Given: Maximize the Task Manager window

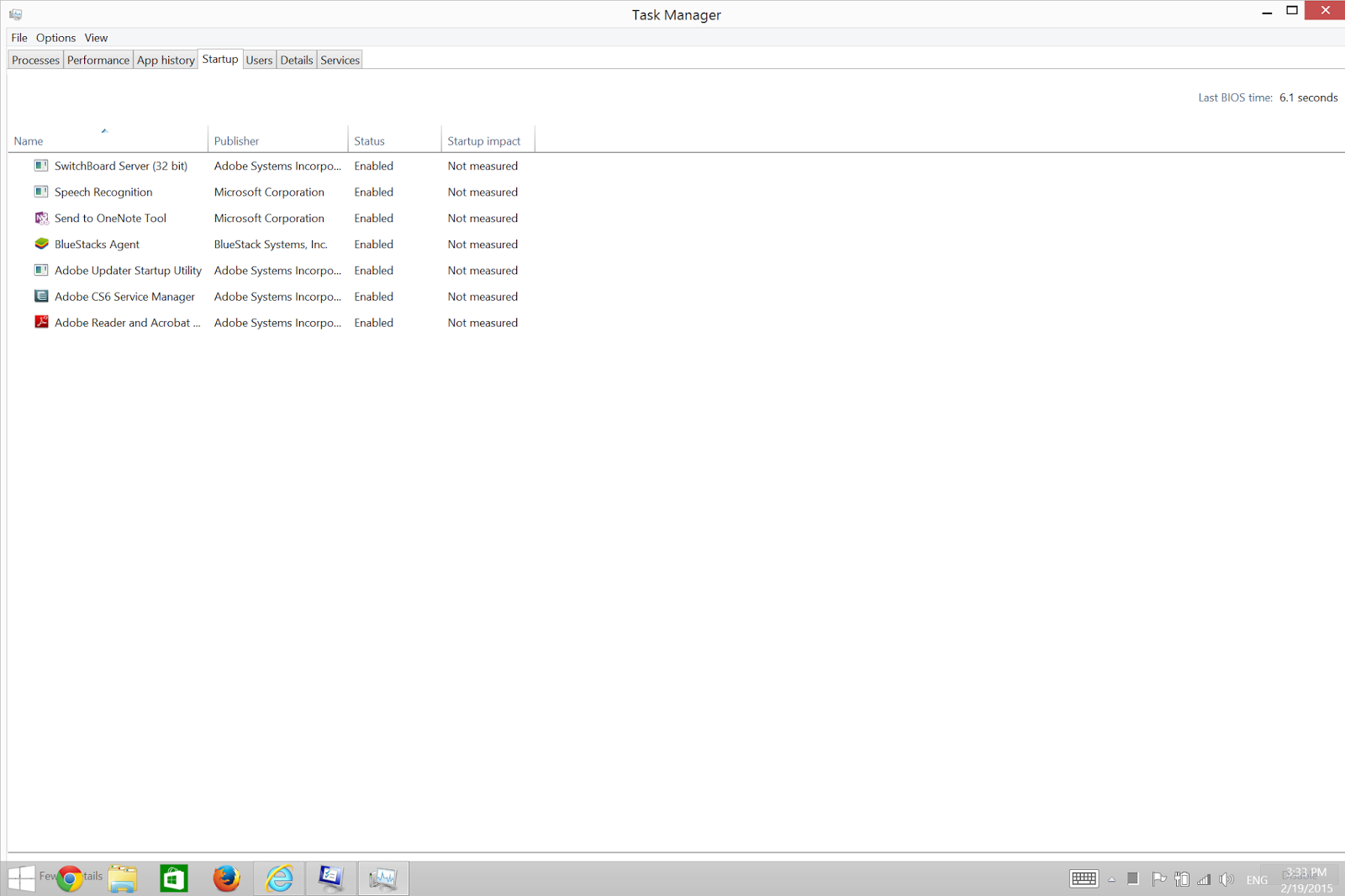Looking at the screenshot, I should point(1292,11).
